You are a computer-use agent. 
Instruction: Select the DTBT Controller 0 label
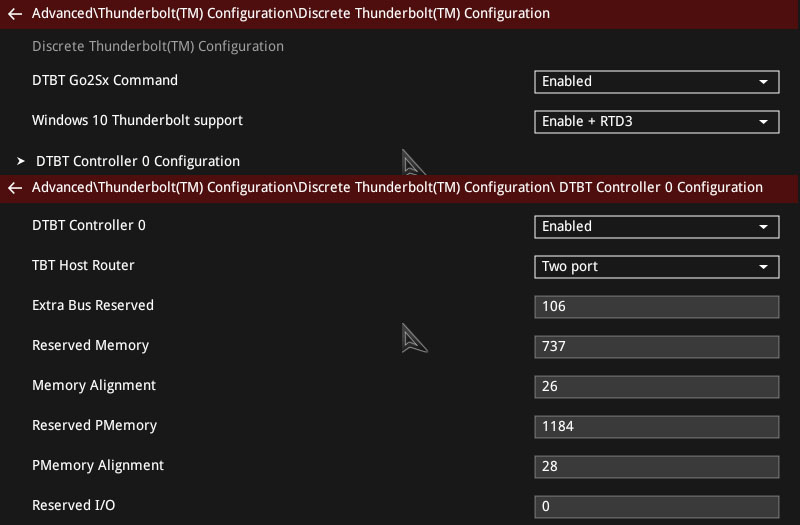(89, 226)
